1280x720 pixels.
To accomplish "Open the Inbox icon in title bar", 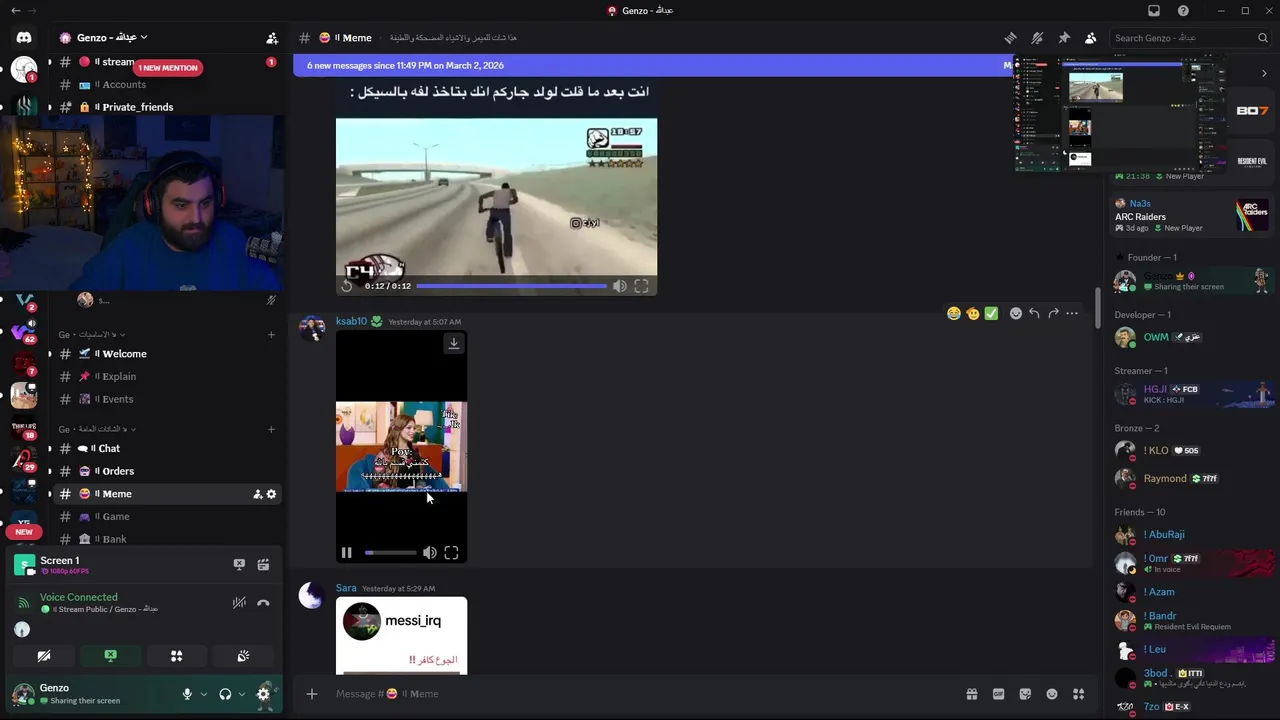I will tap(1154, 11).
